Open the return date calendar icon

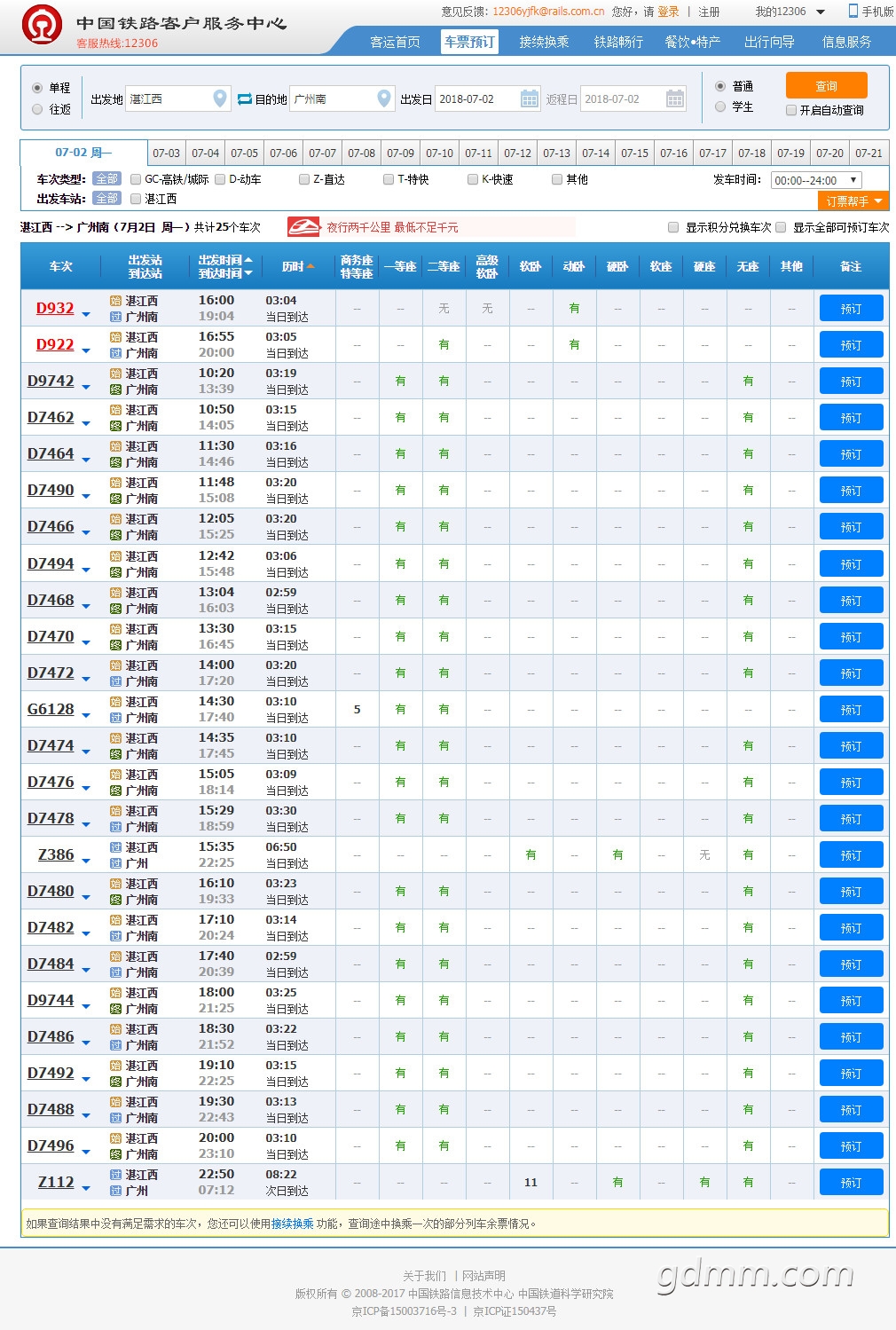click(675, 98)
